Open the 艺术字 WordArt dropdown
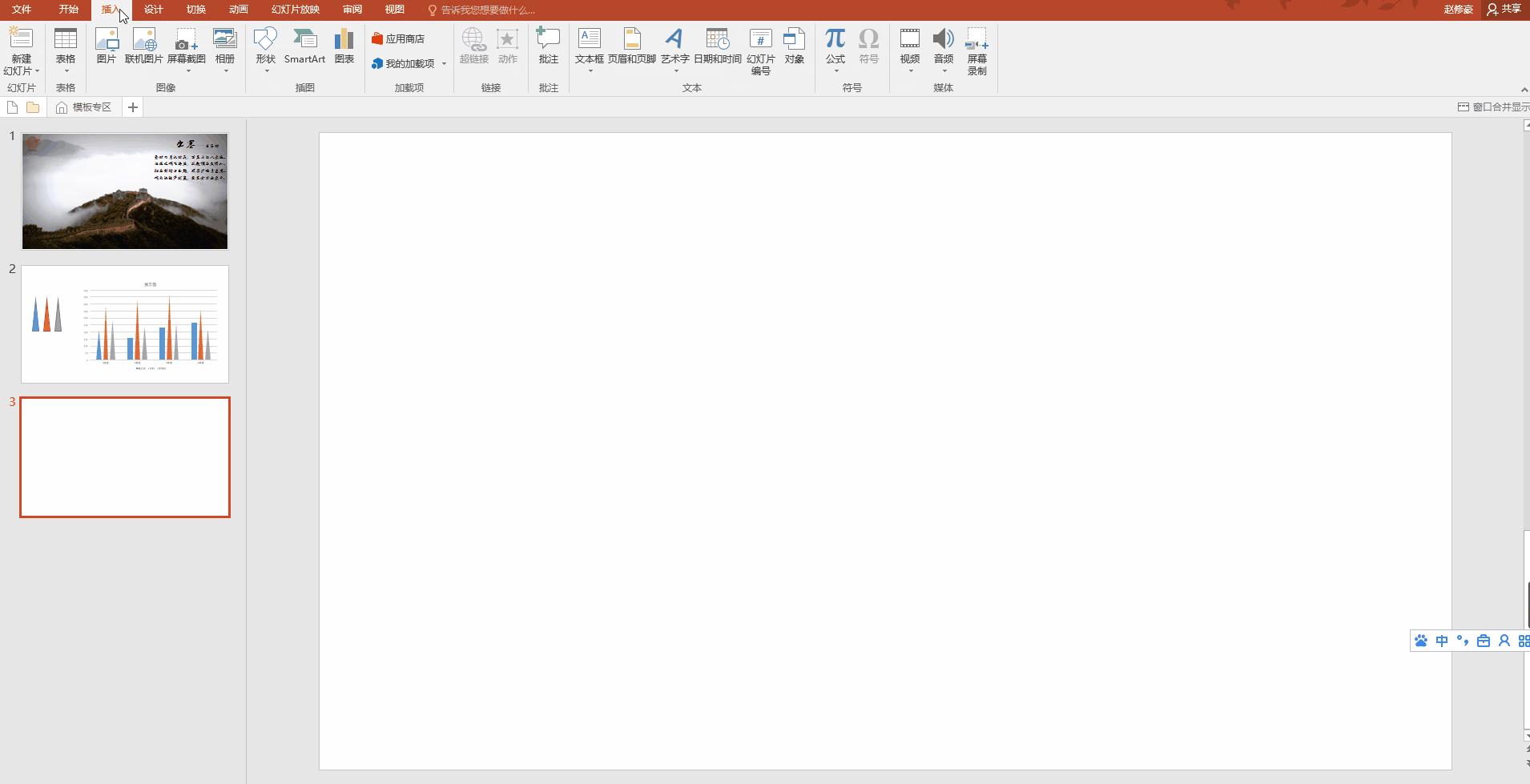The height and width of the screenshot is (784, 1530). point(674,50)
